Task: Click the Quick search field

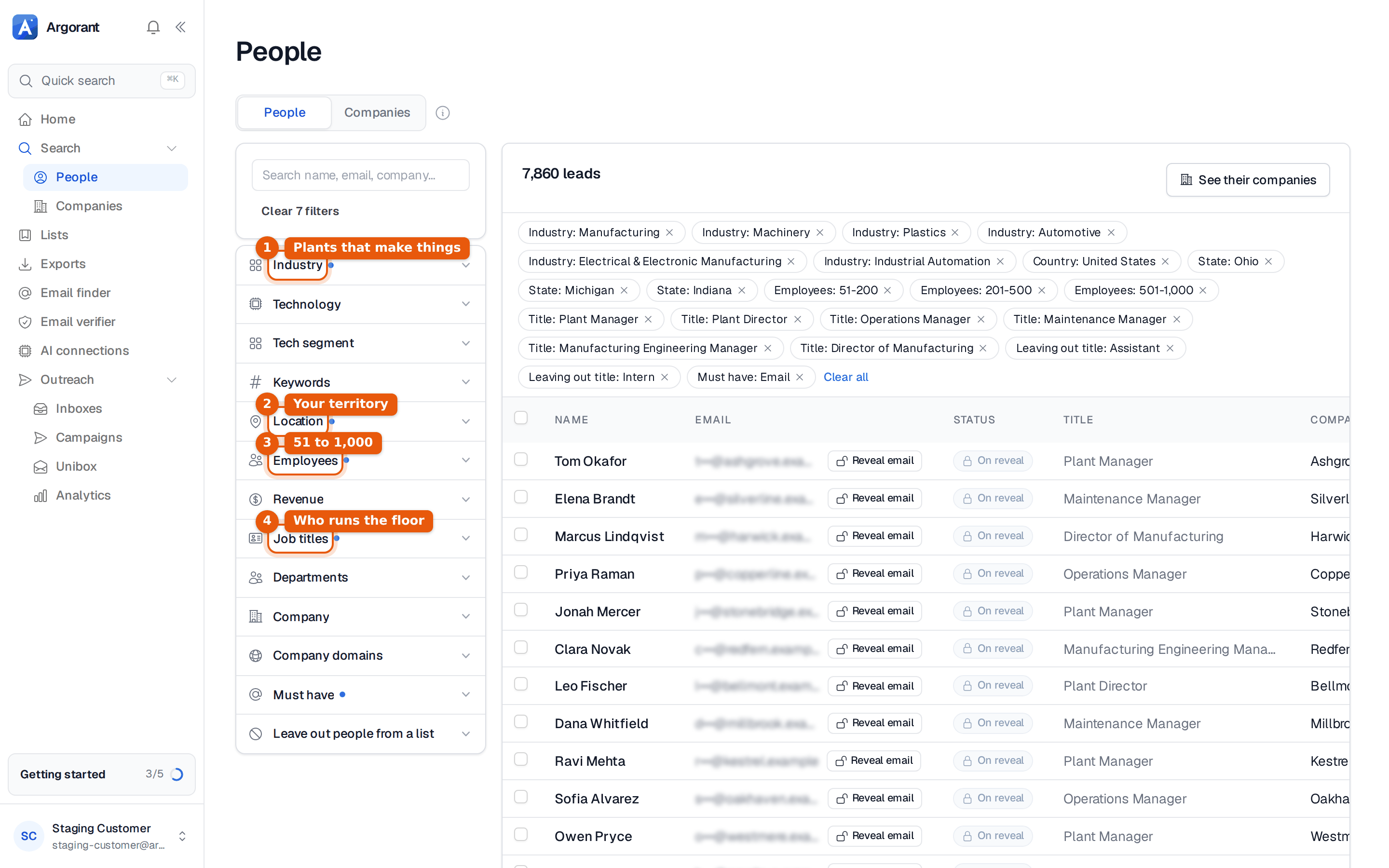Action: tap(102, 81)
